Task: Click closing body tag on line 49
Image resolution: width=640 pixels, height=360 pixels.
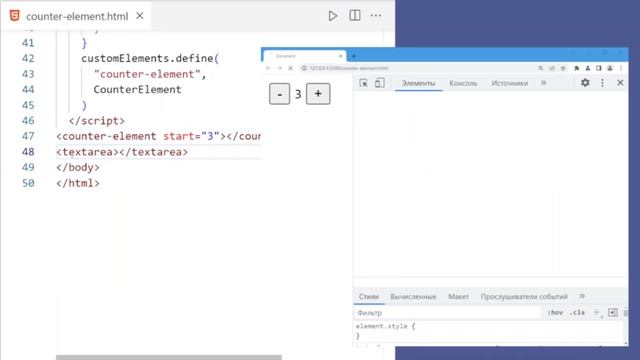Action: (x=78, y=168)
